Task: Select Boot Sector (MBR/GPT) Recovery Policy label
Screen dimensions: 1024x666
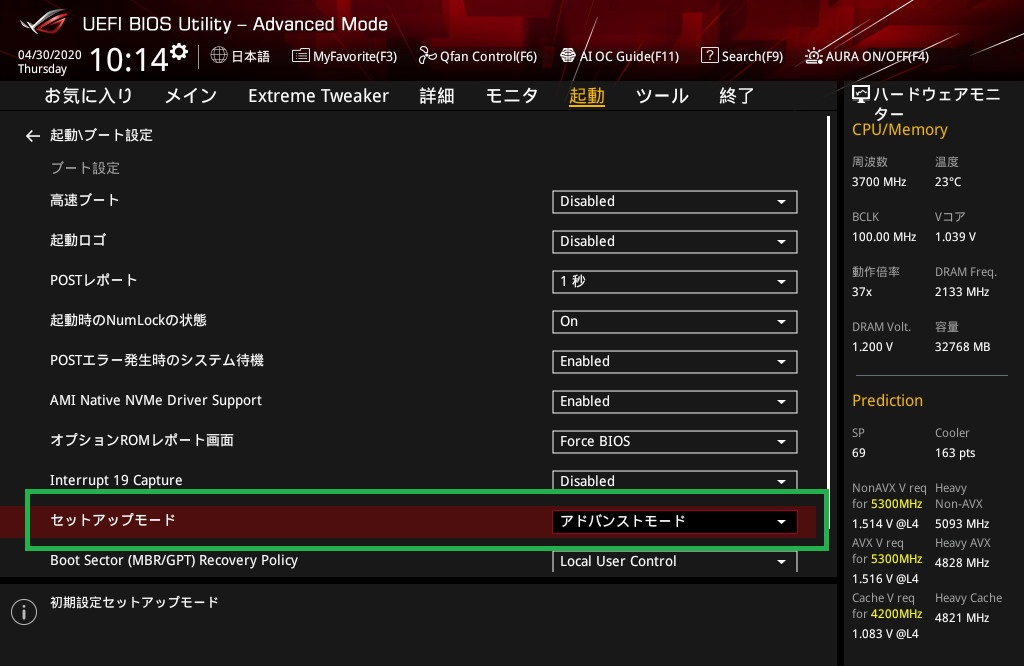Action: [x=174, y=560]
